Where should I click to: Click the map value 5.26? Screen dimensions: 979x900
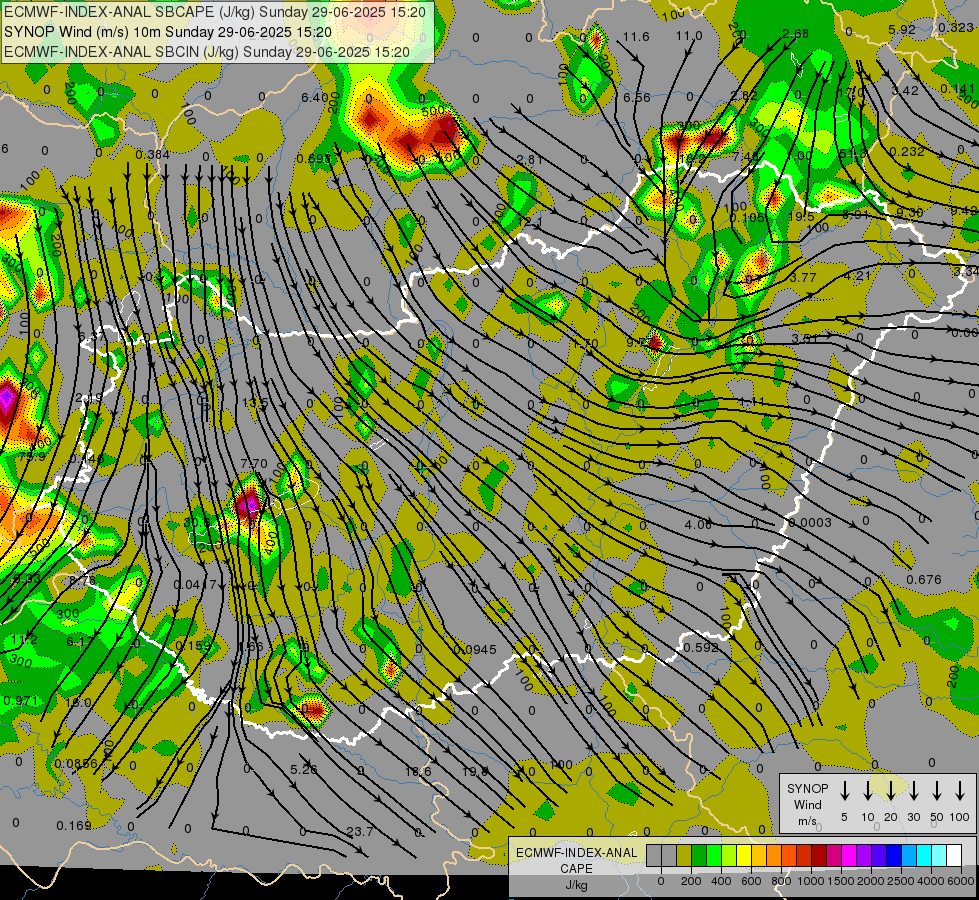[304, 769]
